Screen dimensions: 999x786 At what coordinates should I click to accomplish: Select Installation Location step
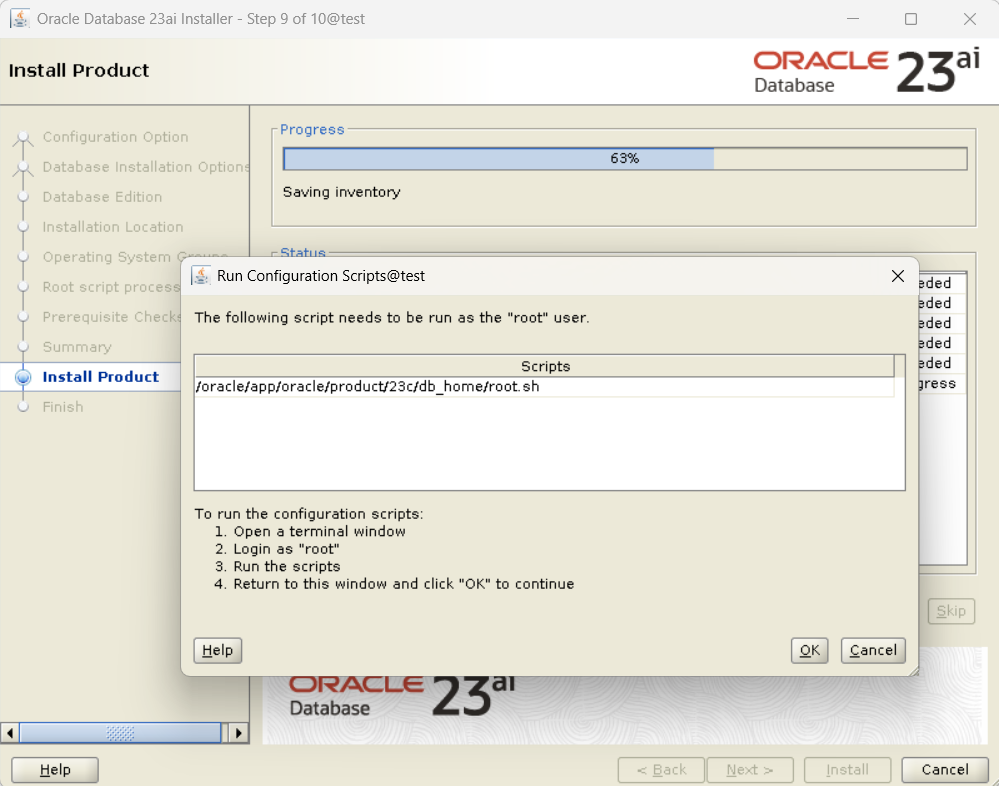coord(113,227)
